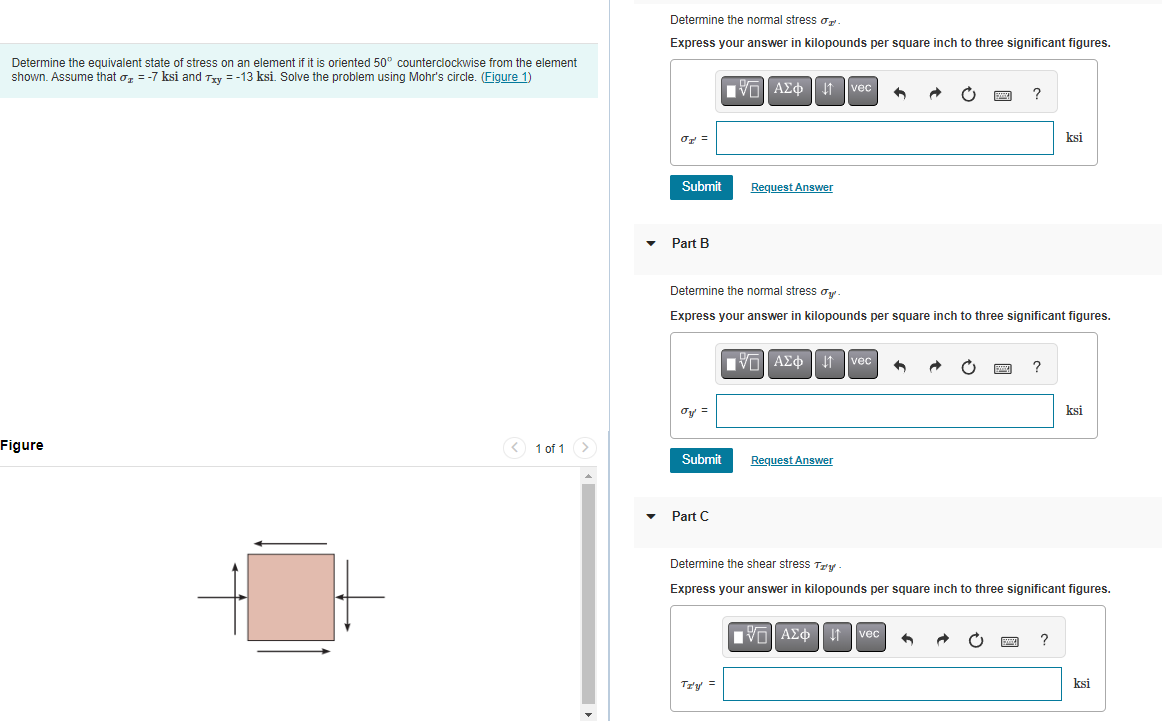Undo in Part C toolbar
The height and width of the screenshot is (721, 1162).
coord(907,639)
